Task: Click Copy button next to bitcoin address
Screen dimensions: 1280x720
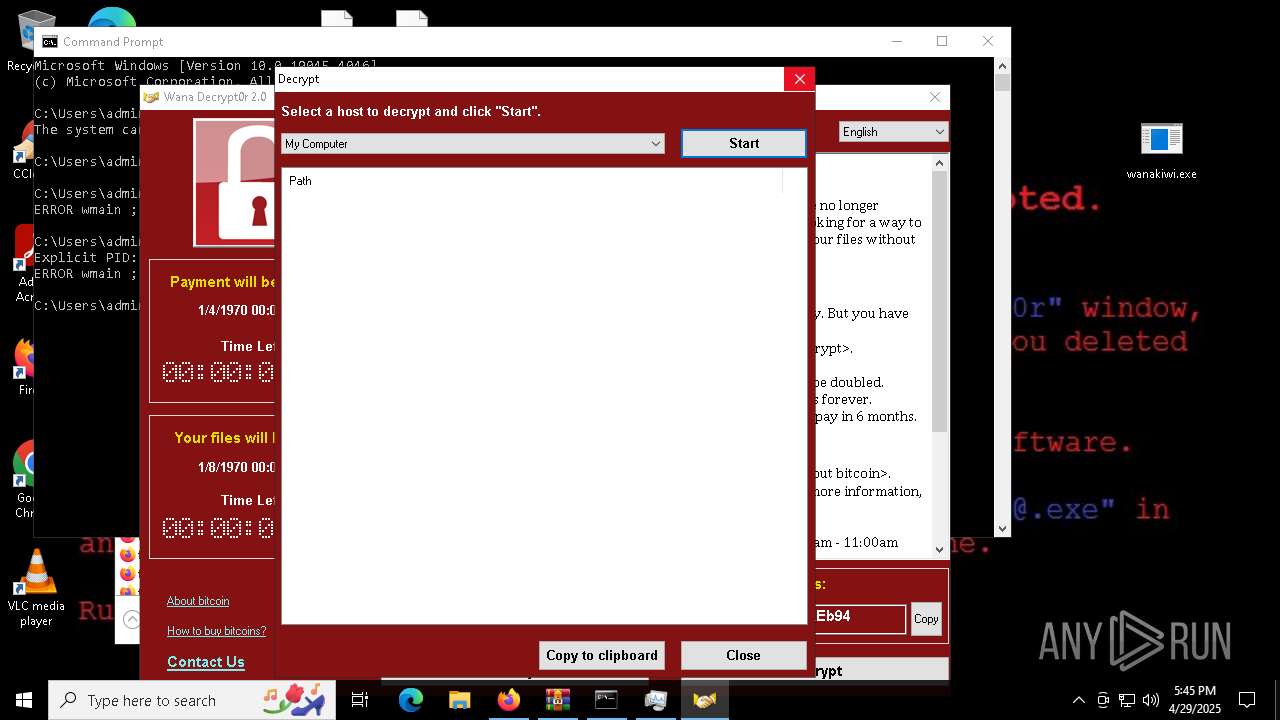Action: pyautogui.click(x=926, y=619)
